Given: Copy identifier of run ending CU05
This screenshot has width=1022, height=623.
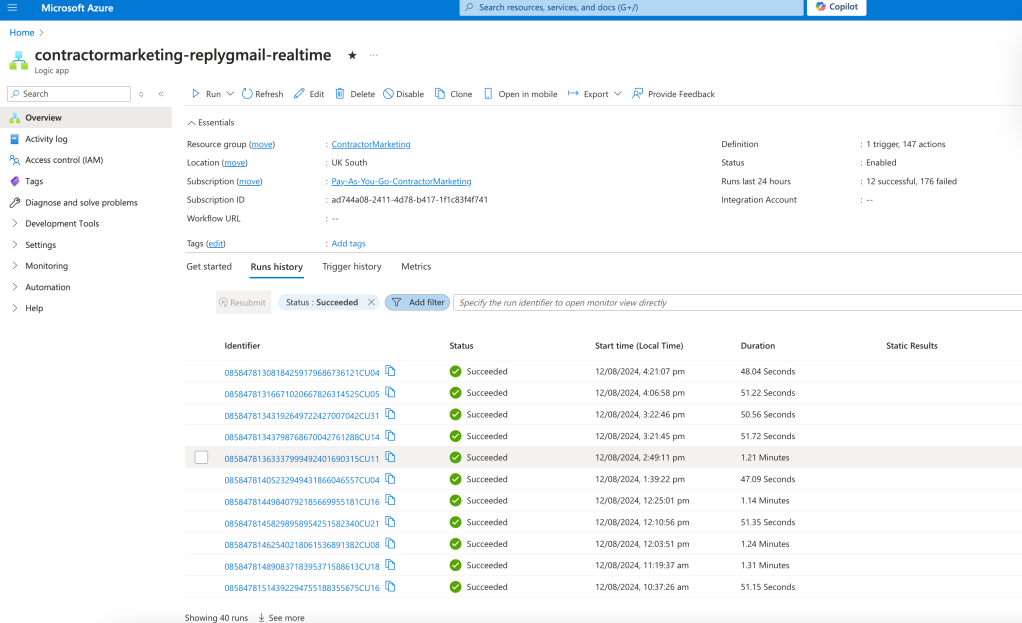Looking at the screenshot, I should pos(390,392).
